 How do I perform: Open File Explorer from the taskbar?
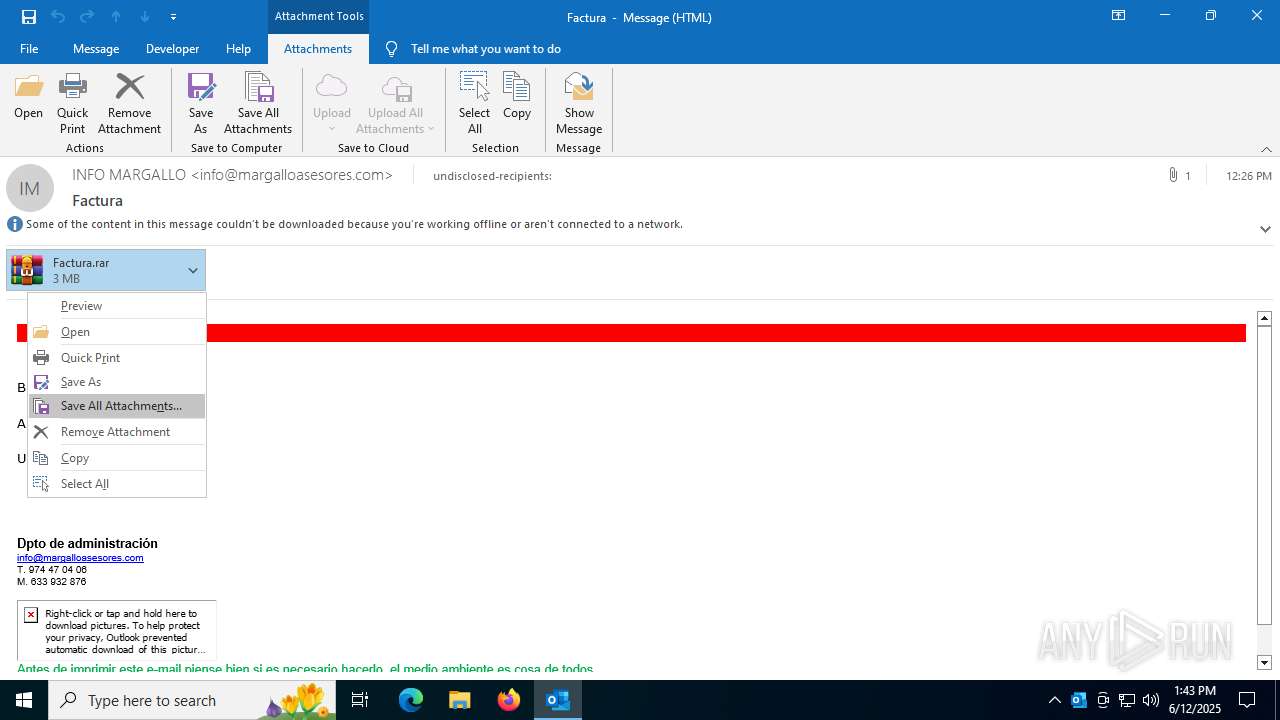click(459, 700)
